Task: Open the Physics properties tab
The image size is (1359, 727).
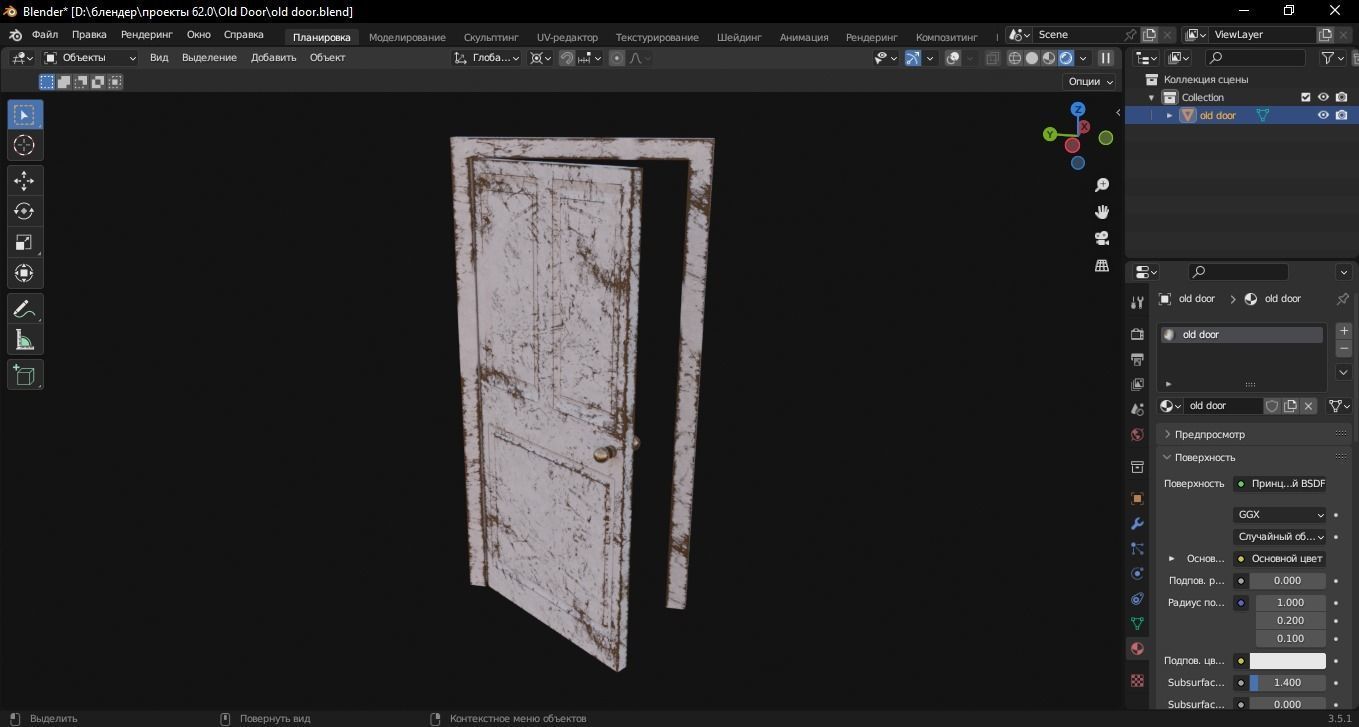Action: (1137, 573)
